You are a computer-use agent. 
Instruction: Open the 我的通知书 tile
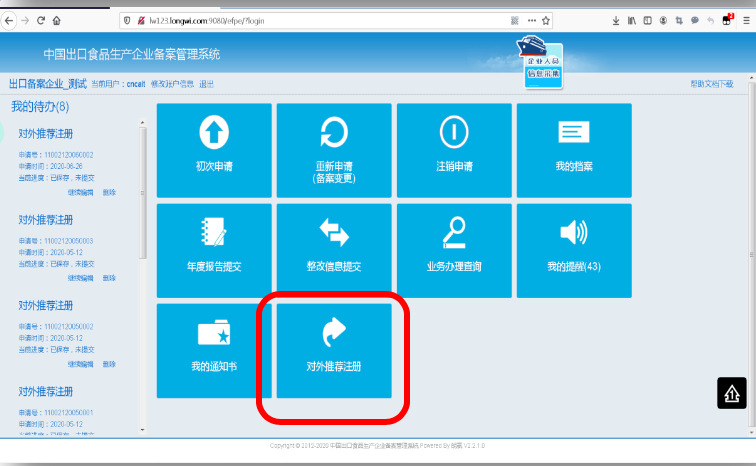point(214,350)
